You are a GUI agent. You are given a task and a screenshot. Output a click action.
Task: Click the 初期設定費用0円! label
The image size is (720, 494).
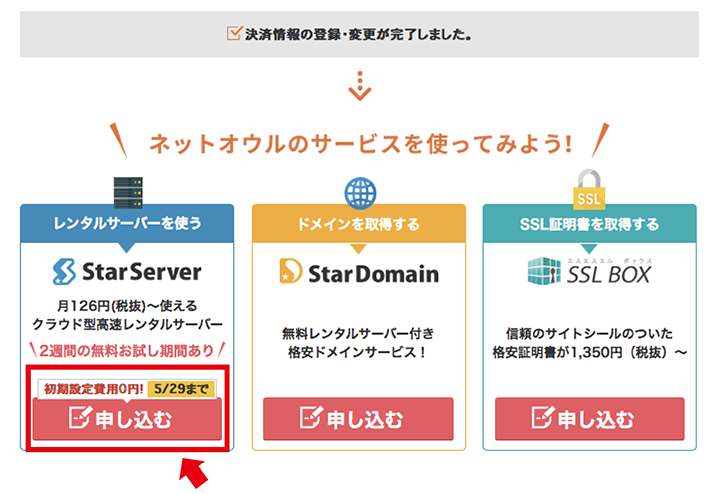click(x=94, y=389)
